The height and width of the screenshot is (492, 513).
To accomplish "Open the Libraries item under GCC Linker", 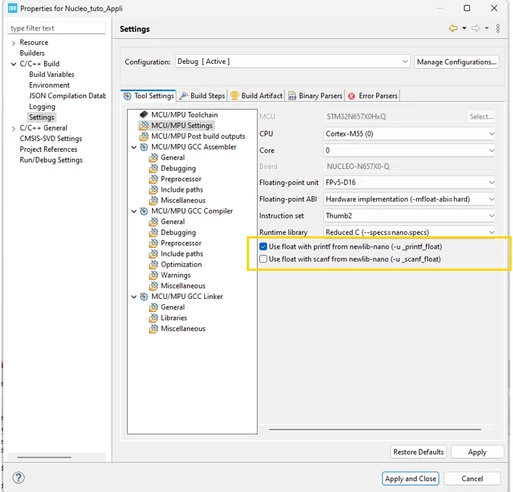I will tap(174, 318).
